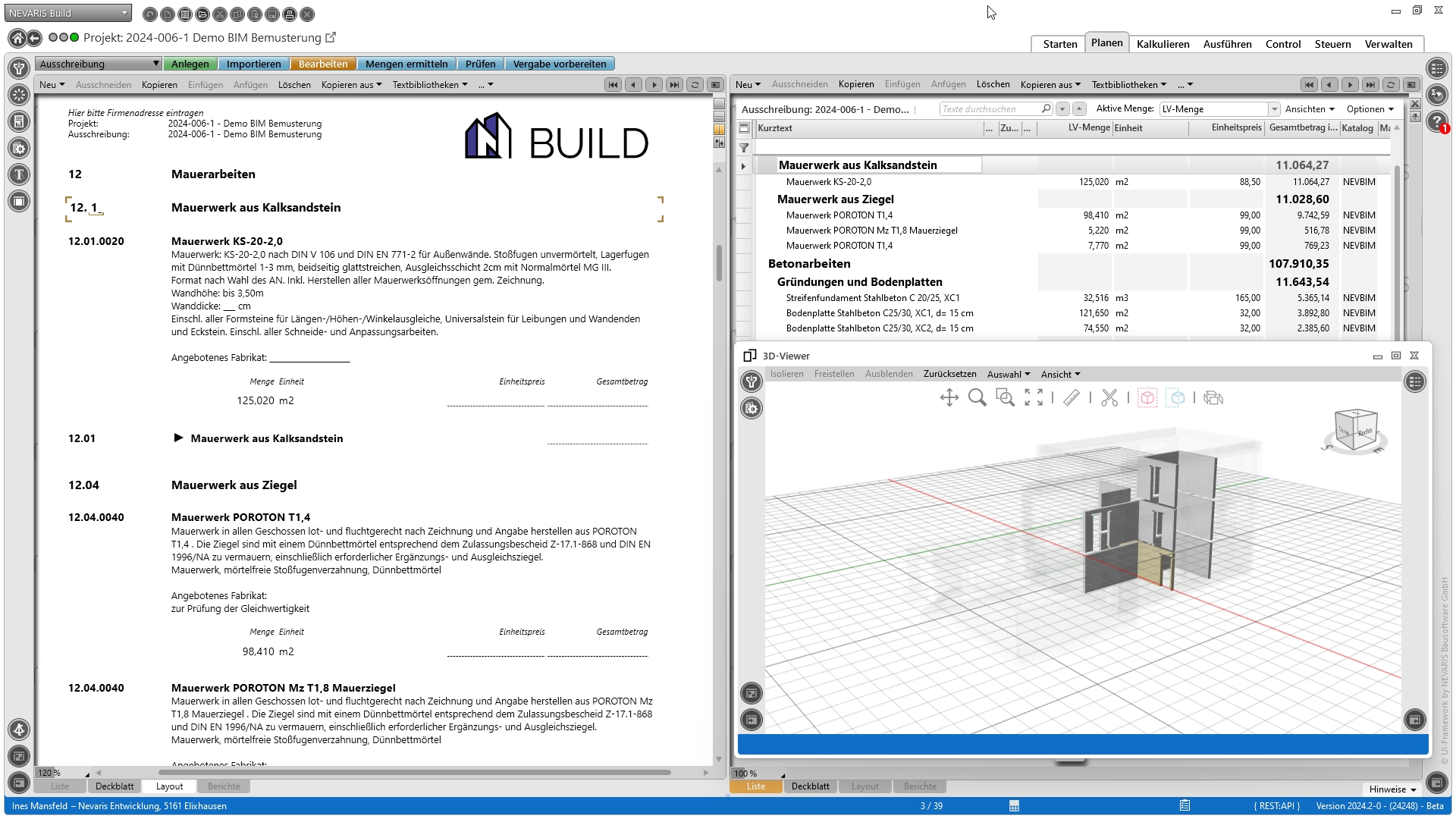Select the ruler measure tool
The image size is (1456, 819).
pos(1071,397)
